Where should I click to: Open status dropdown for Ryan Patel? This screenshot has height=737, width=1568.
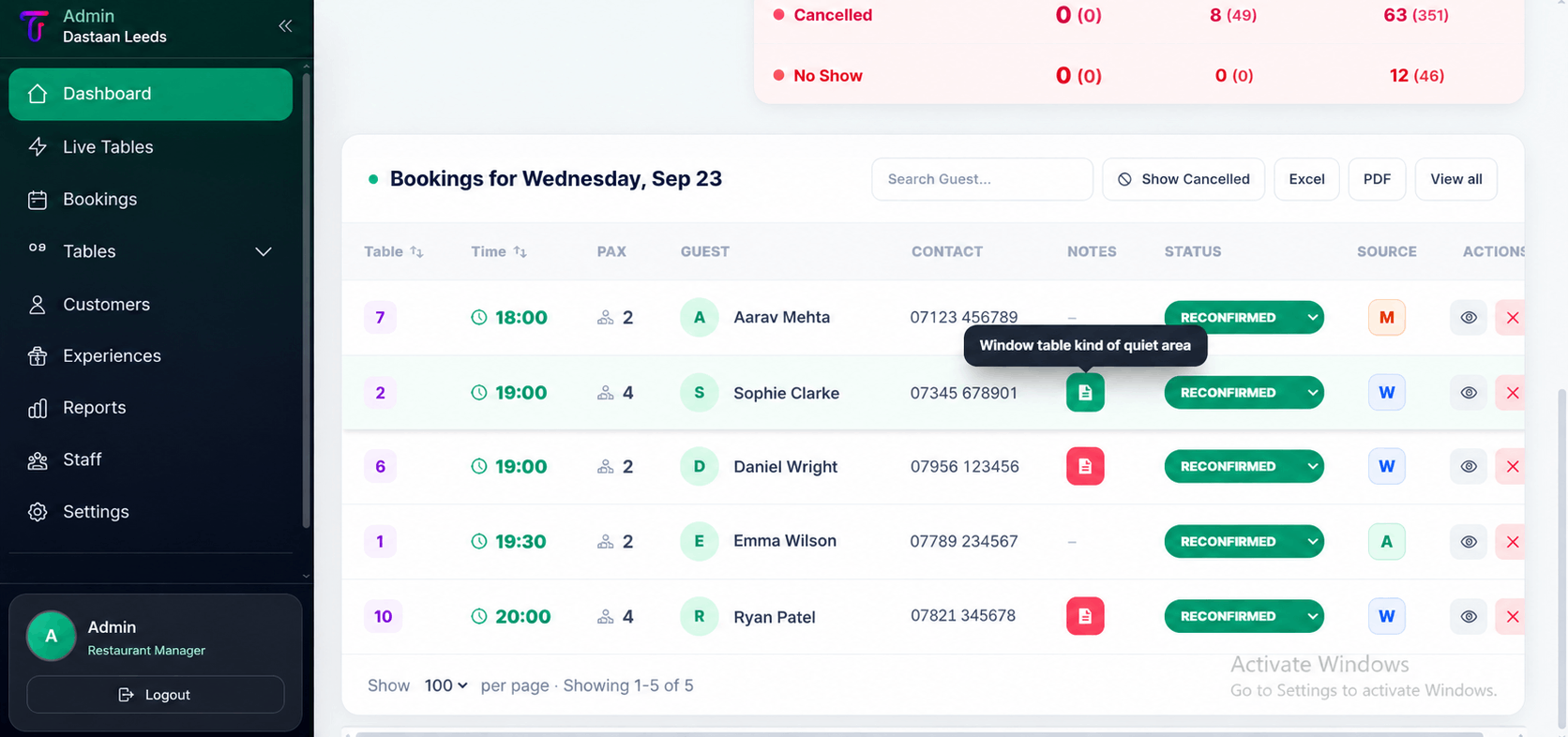coord(1244,616)
